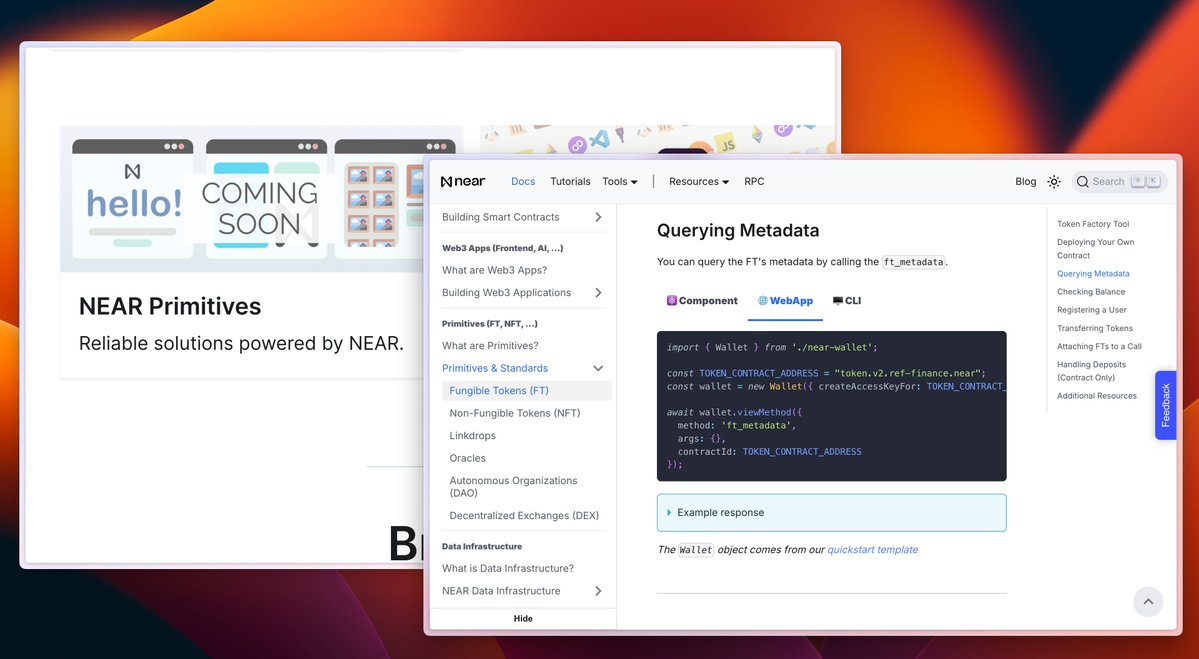
Task: Hide the sidebar with Hide button
Action: (523, 619)
